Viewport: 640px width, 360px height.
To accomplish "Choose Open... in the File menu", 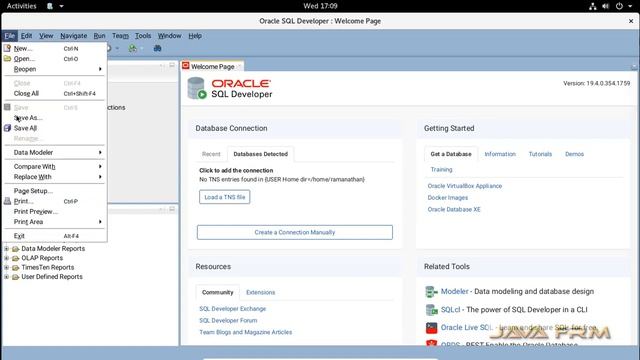I will pos(54,59).
